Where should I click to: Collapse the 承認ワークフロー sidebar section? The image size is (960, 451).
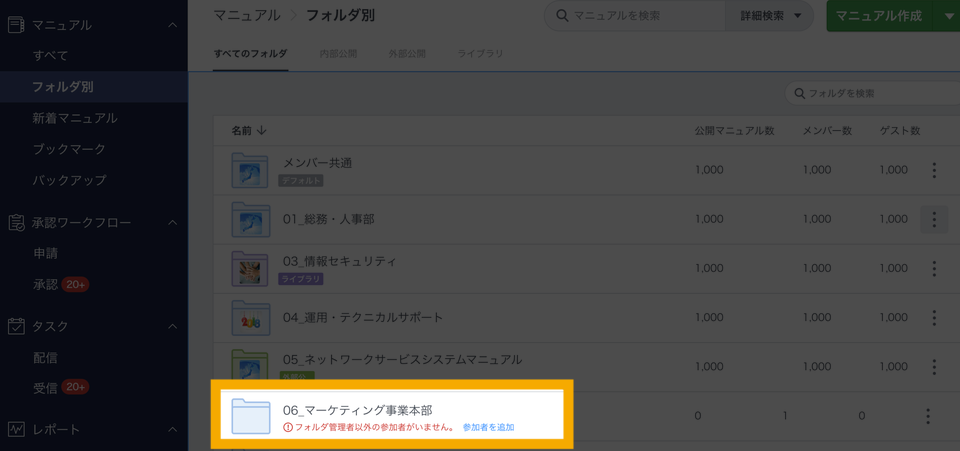[x=172, y=223]
